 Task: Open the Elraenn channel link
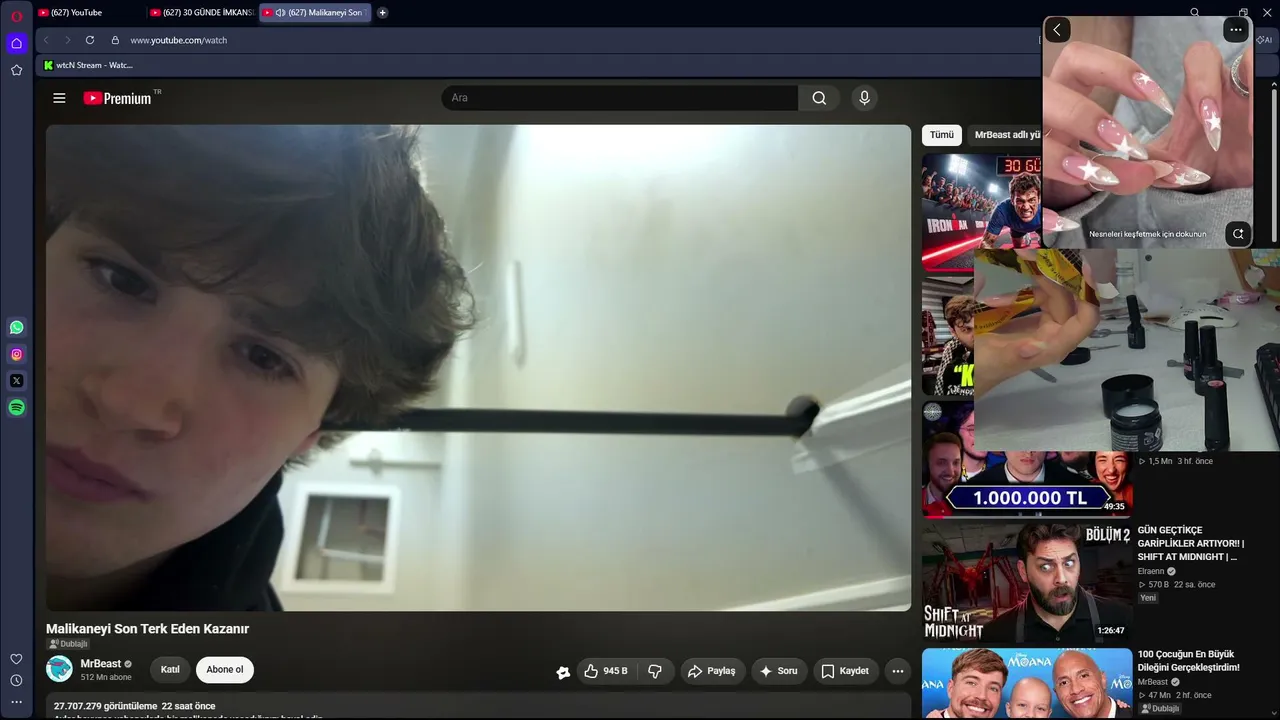[1152, 571]
